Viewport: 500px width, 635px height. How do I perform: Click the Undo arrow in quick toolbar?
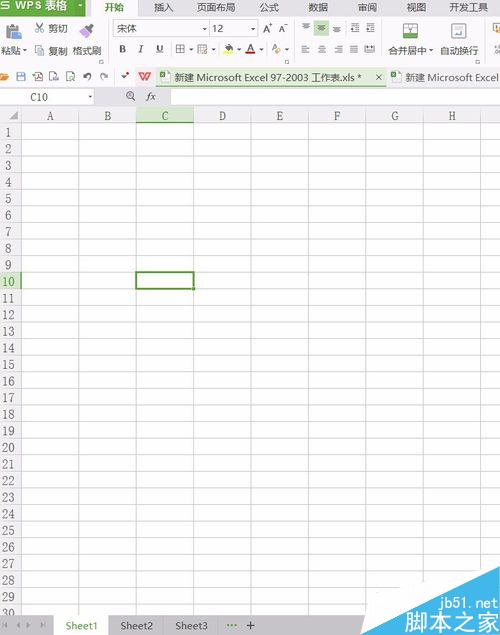(87, 77)
